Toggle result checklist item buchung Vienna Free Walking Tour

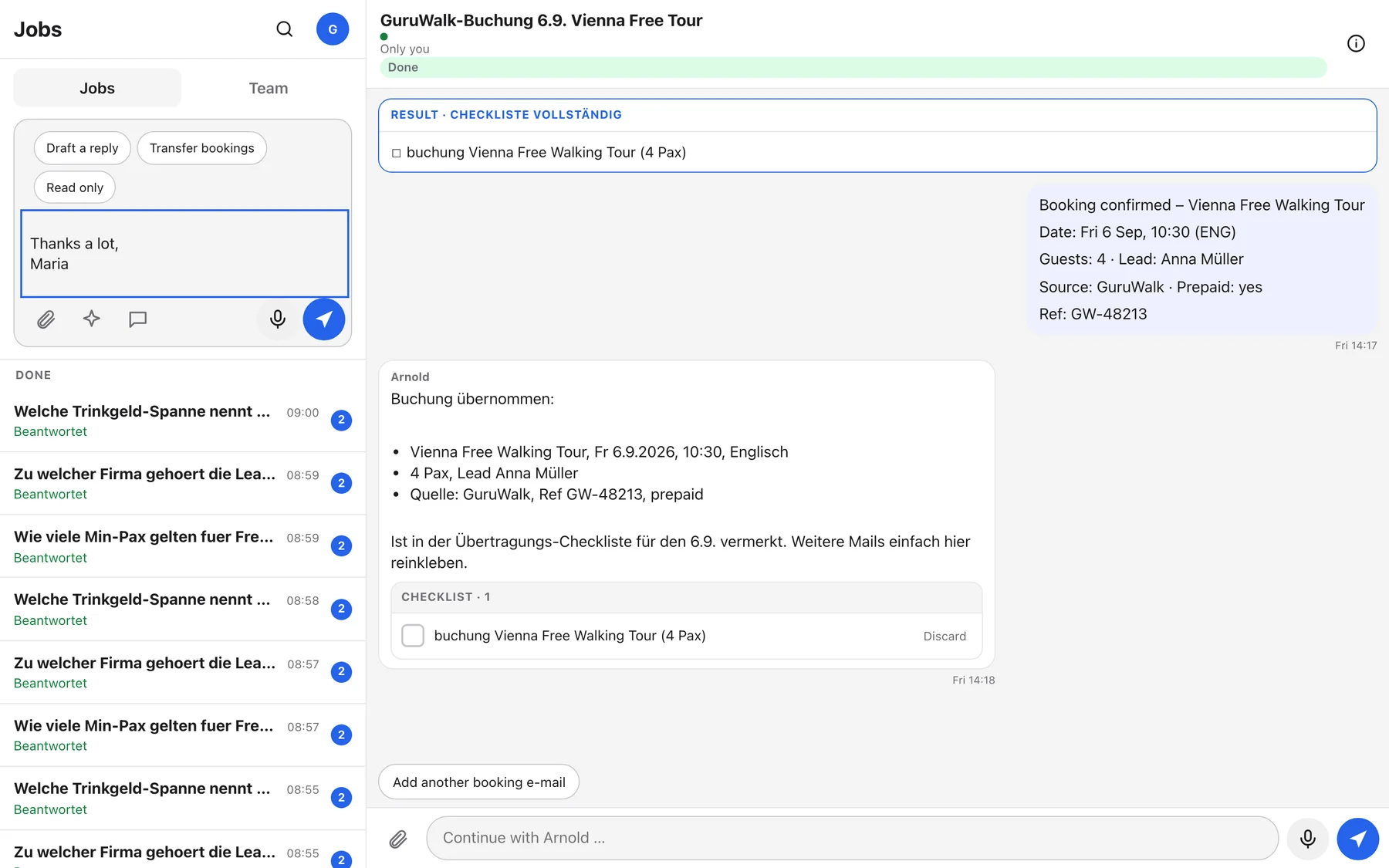(397, 153)
